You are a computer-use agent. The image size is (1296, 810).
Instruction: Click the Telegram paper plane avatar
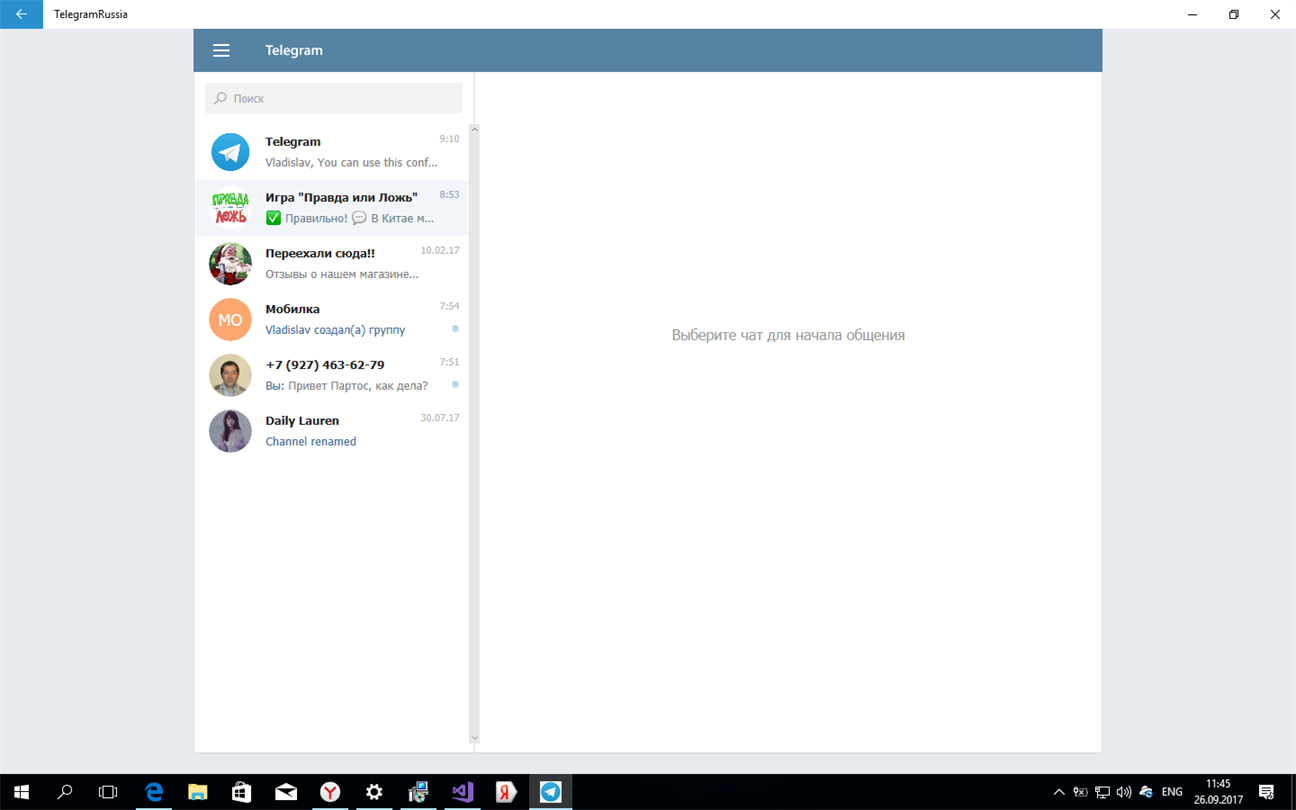click(x=230, y=152)
